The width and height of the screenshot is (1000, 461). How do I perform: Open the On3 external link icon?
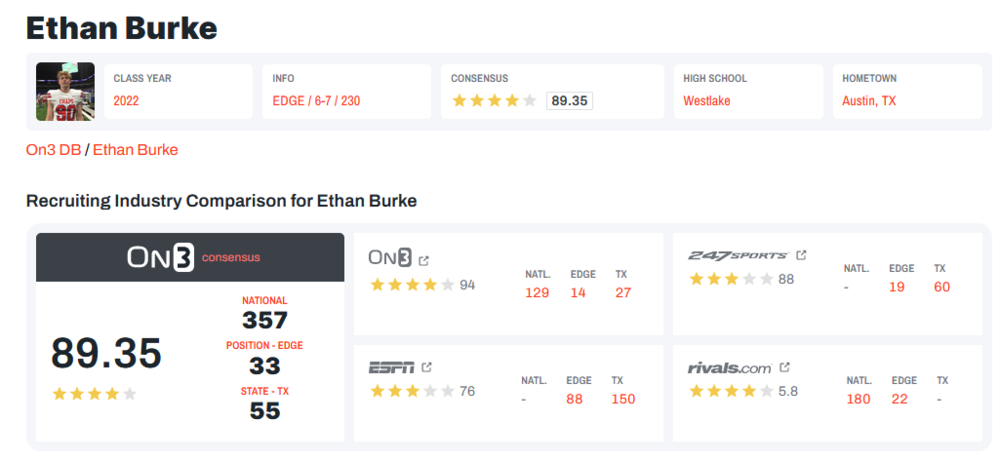pyautogui.click(x=424, y=260)
